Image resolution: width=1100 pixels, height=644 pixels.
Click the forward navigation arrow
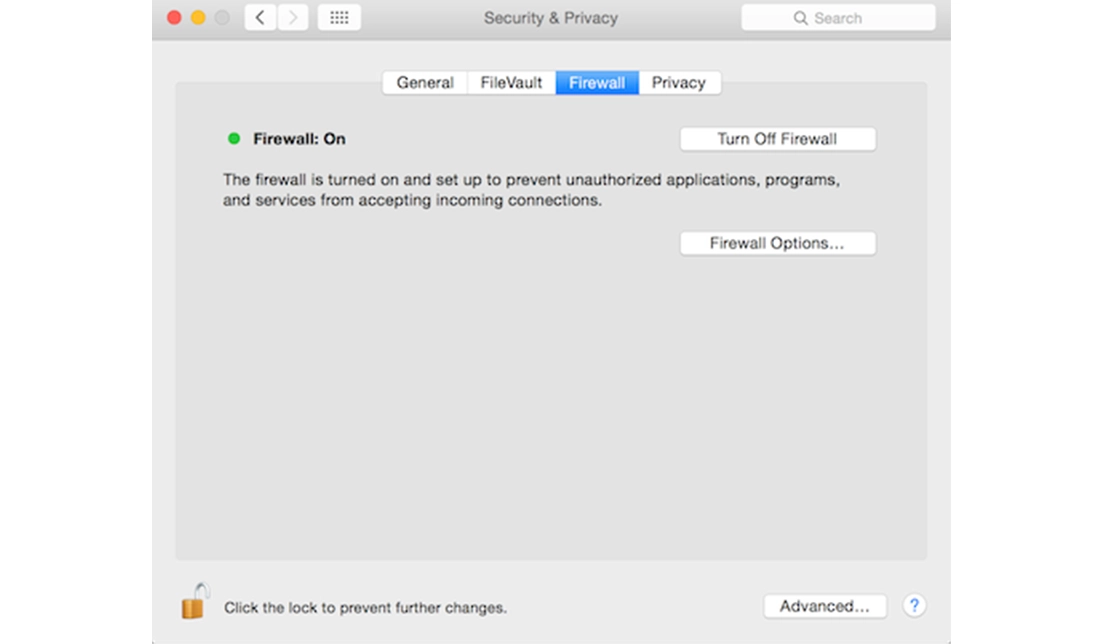point(293,18)
